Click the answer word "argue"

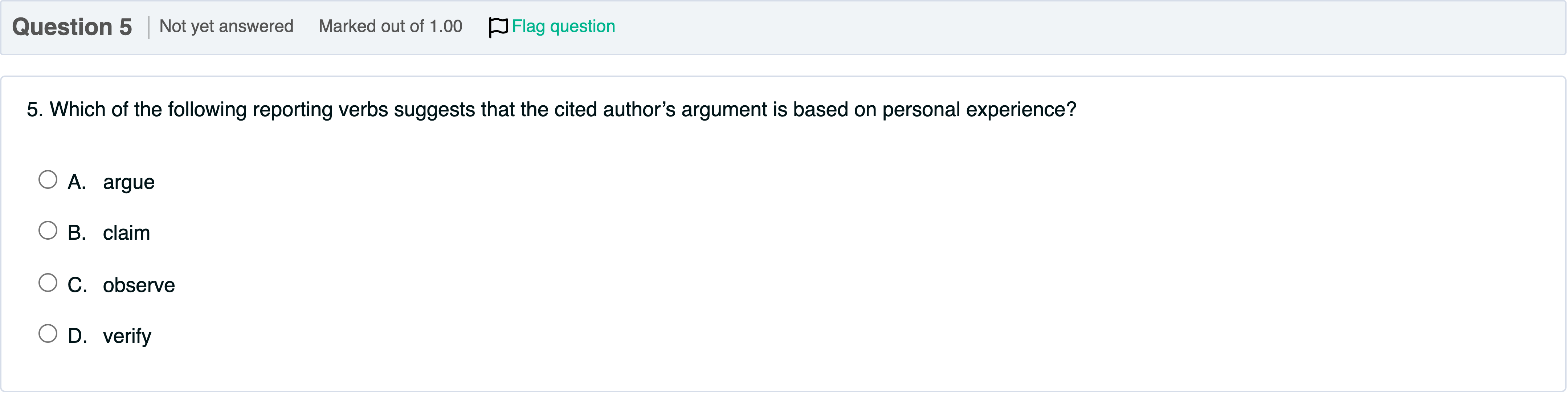[128, 182]
